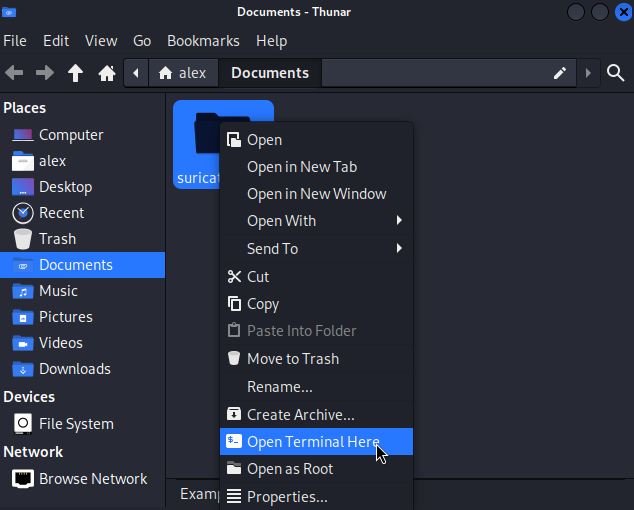Click the trash icon beside Move to Trash
Screen dimensions: 634x510
(234, 358)
